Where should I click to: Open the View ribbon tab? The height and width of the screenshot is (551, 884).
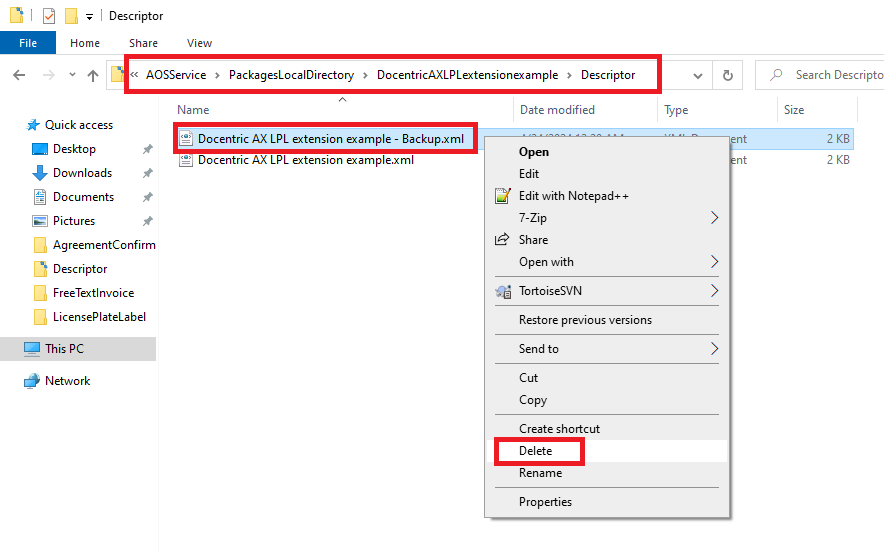199,43
